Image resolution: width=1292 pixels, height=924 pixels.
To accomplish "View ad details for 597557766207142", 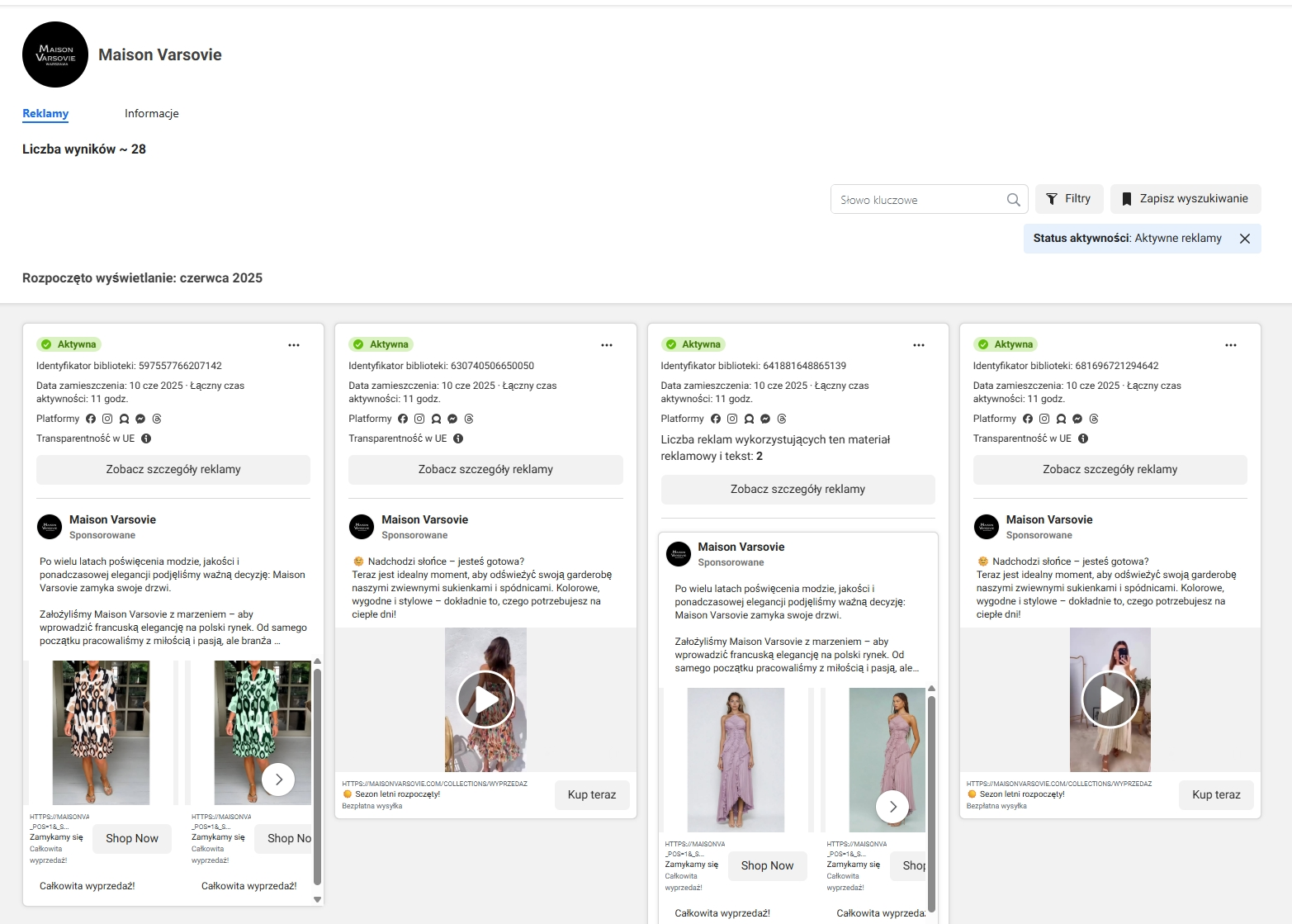I will click(x=173, y=469).
